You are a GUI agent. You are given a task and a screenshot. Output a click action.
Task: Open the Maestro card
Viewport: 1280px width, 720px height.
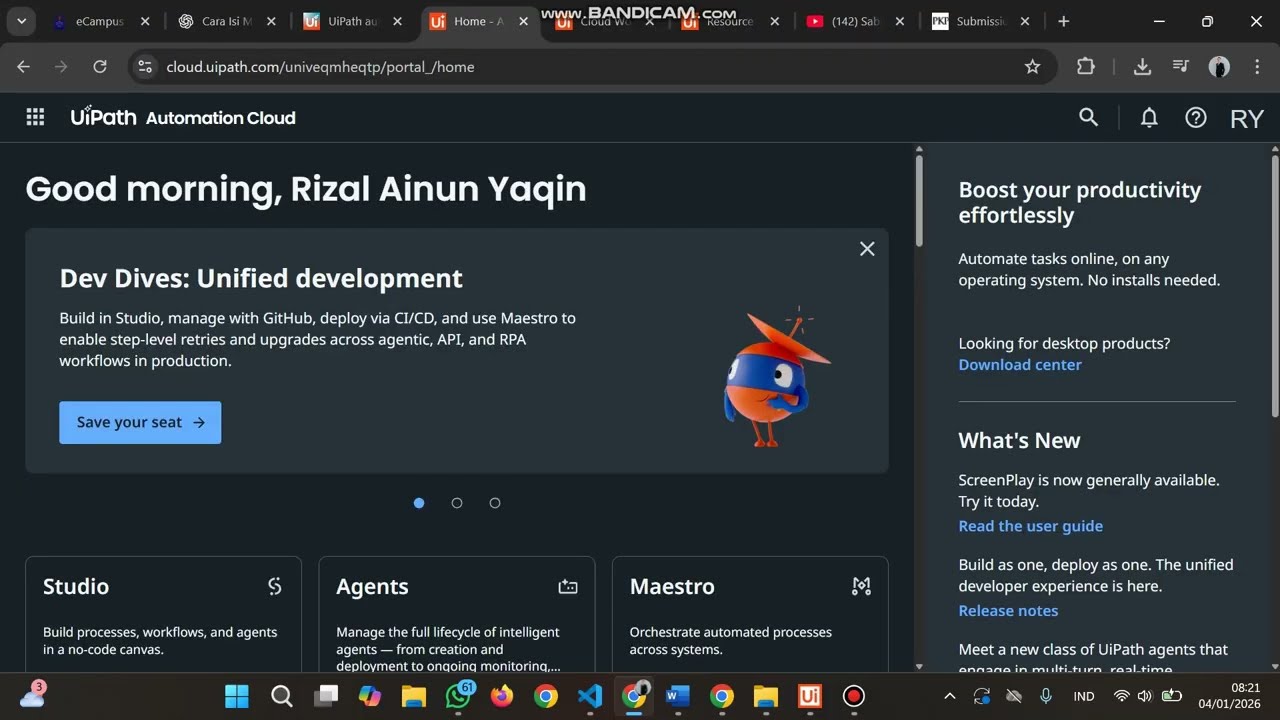coord(750,614)
